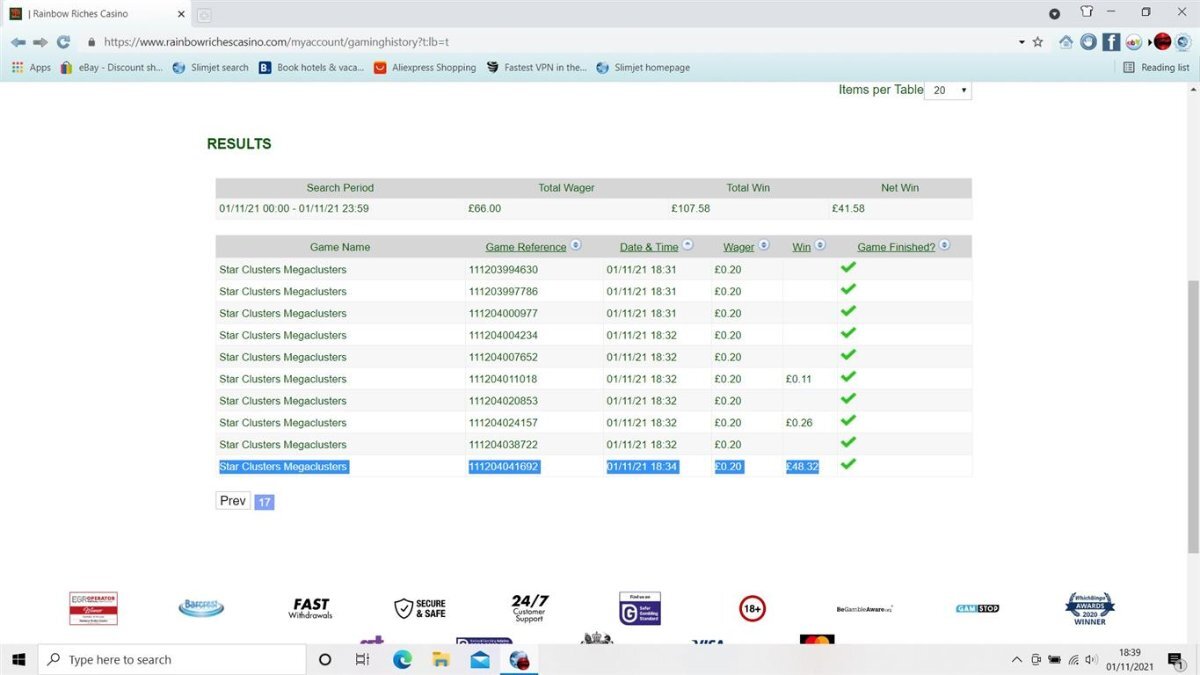Click game reference 111204041692
The width and height of the screenshot is (1200, 675).
click(504, 467)
